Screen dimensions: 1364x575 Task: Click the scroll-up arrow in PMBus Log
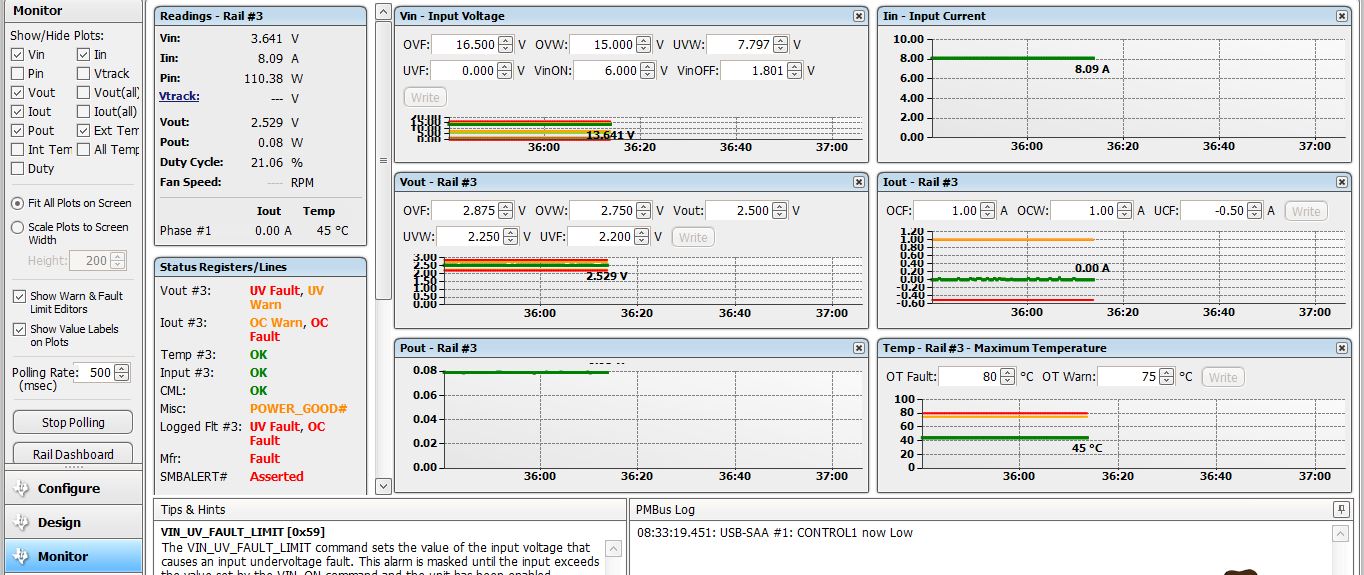pyautogui.click(x=1341, y=534)
